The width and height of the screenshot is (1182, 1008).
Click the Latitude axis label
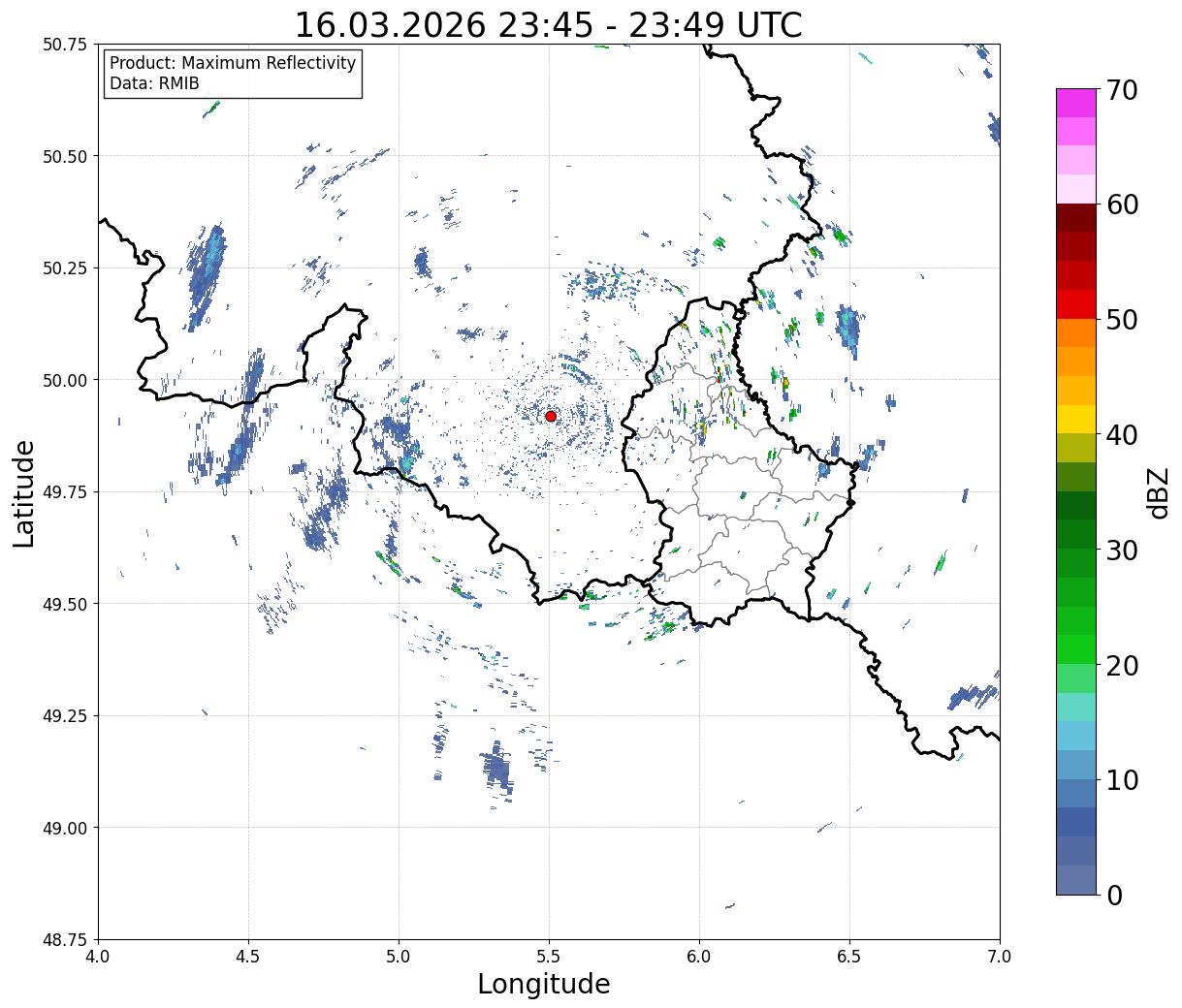[x=24, y=493]
